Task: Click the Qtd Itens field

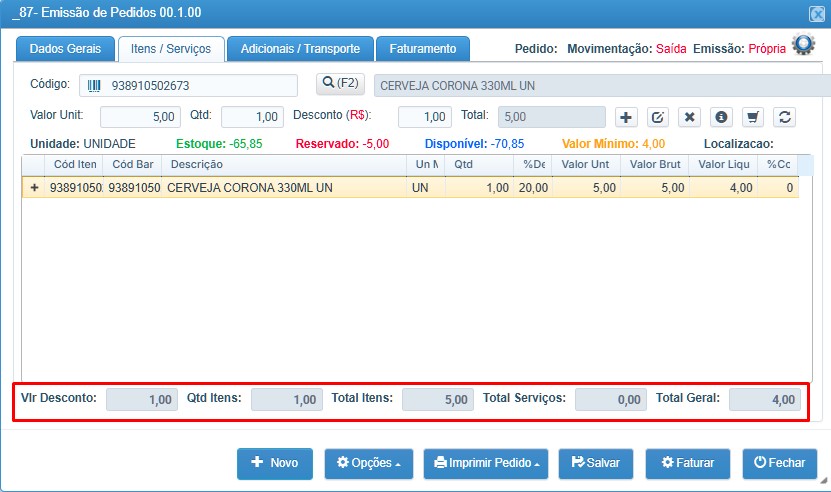Action: click(287, 400)
